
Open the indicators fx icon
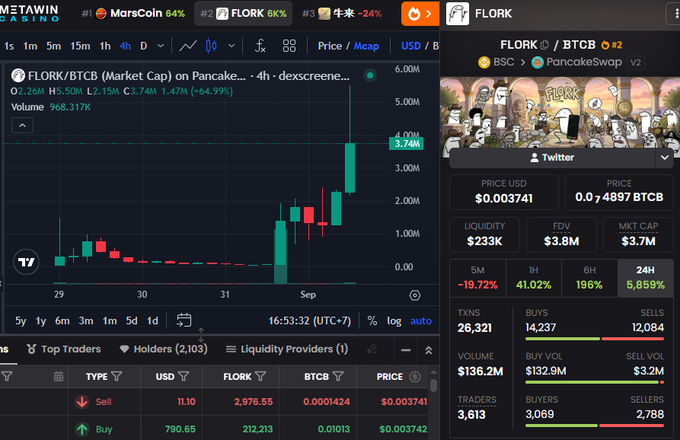260,46
